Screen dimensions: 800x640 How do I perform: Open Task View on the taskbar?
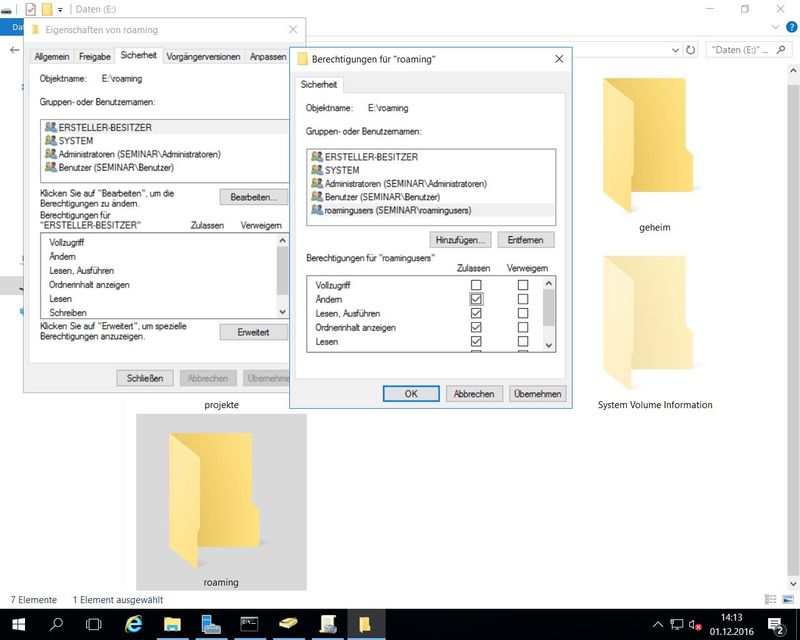(x=94, y=625)
